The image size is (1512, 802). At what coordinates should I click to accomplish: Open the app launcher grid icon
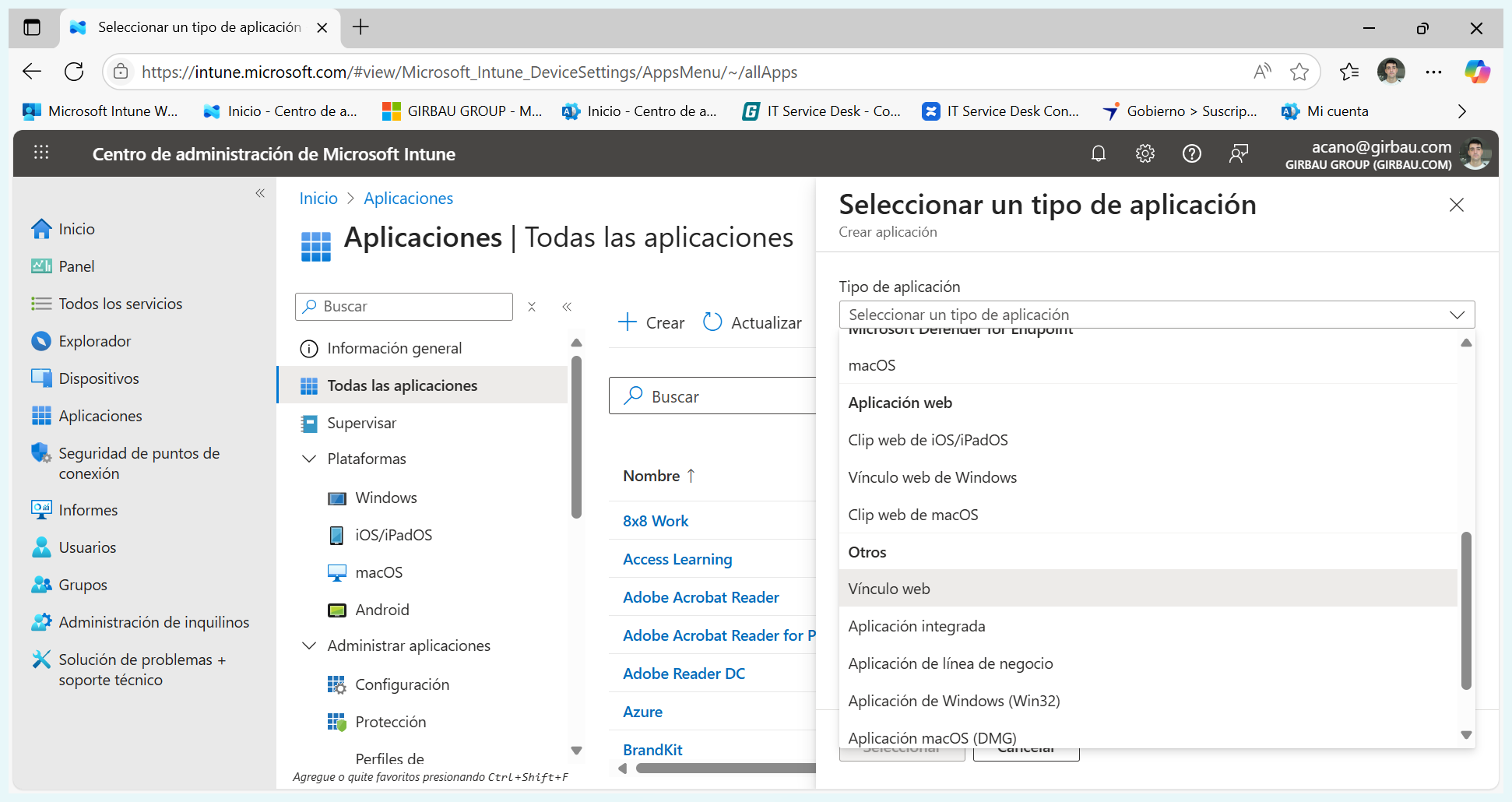[x=40, y=153]
